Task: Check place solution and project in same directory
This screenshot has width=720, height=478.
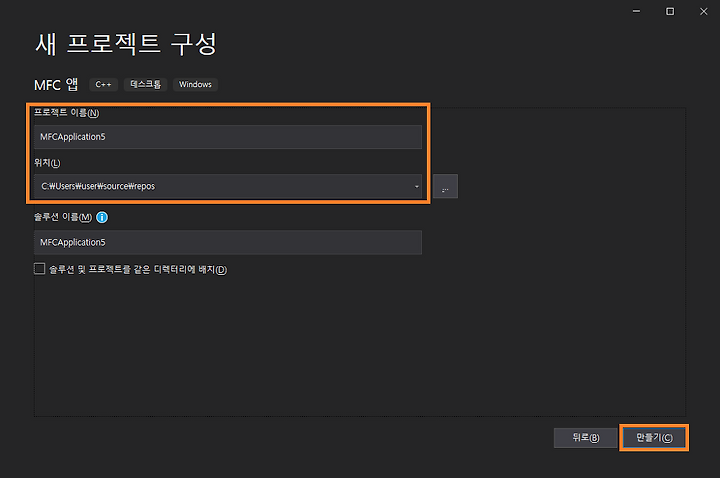Action: pyautogui.click(x=39, y=269)
